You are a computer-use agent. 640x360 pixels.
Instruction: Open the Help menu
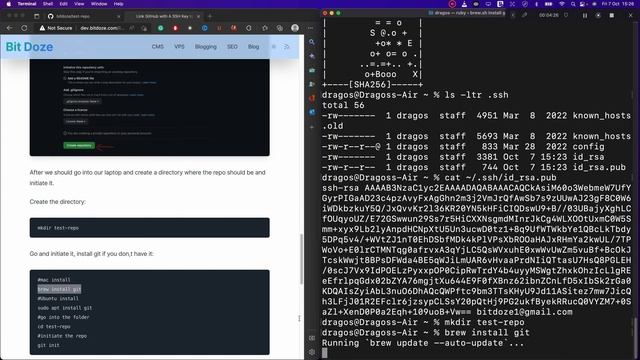[x=119, y=4]
